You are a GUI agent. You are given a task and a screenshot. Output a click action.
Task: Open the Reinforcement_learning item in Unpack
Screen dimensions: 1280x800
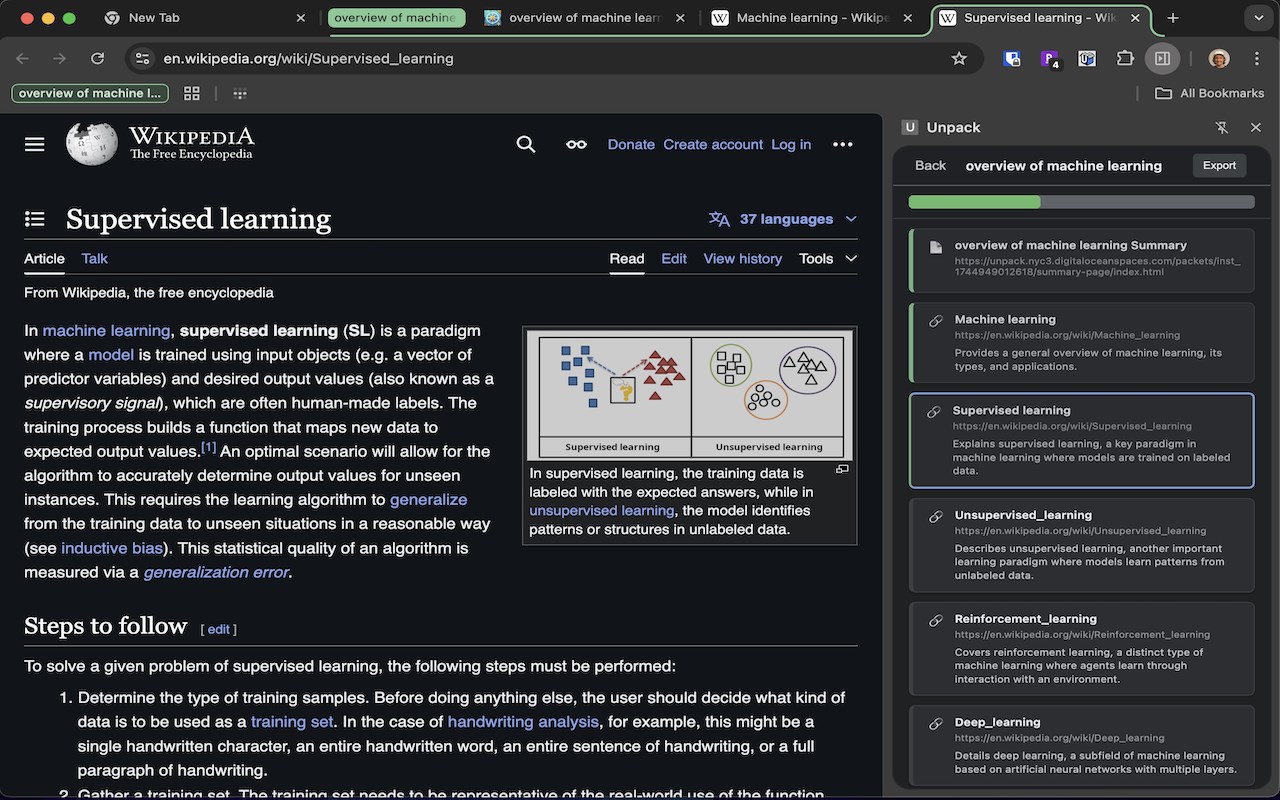(1081, 648)
